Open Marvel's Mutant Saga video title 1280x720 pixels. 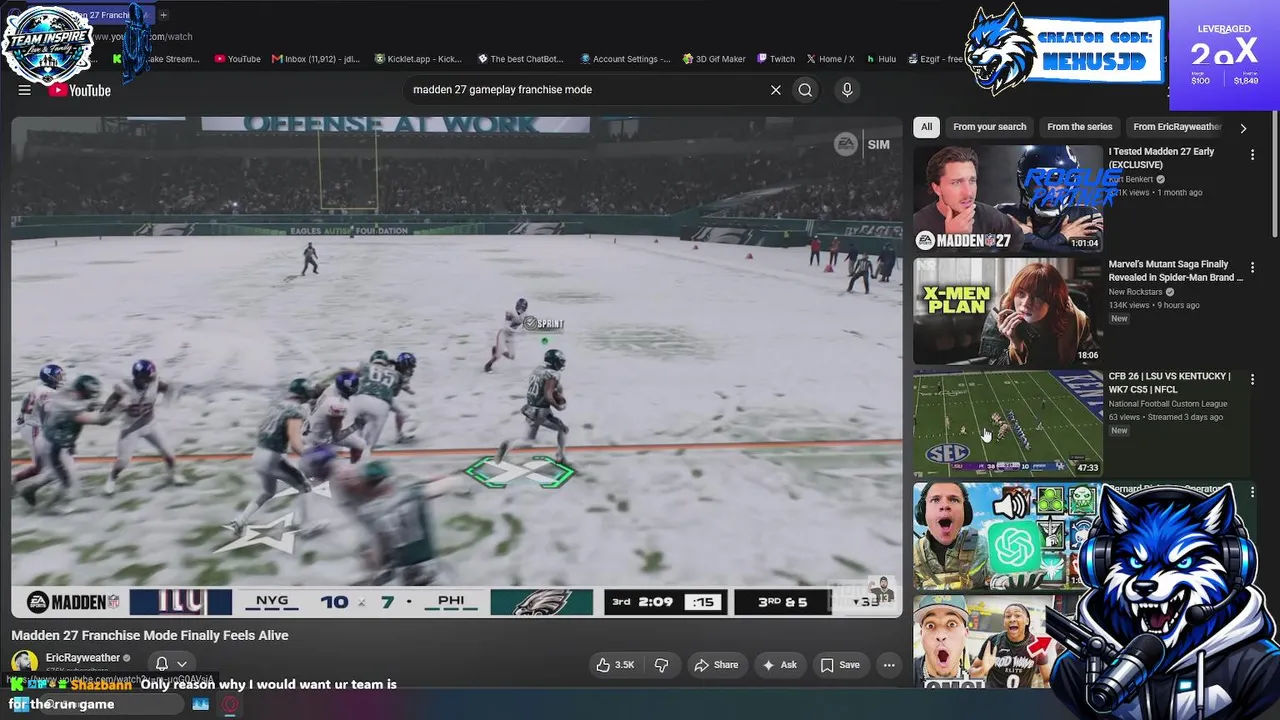click(1175, 270)
